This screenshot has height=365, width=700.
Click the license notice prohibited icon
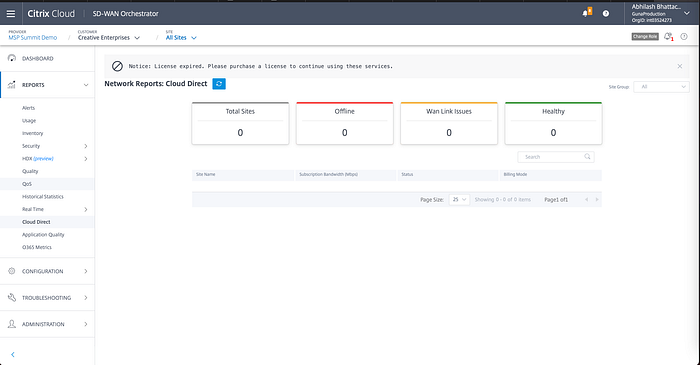(117, 66)
